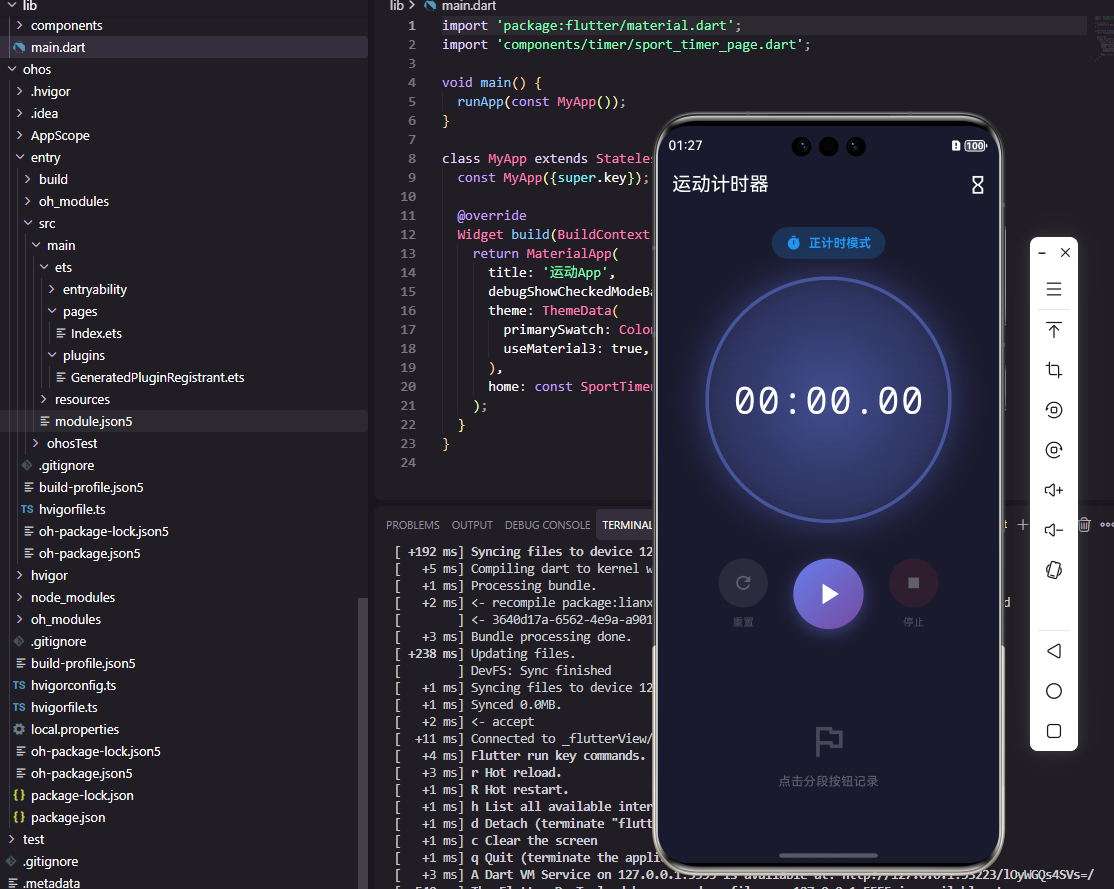
Task: Click the emulator home circle button
Action: click(x=1054, y=691)
